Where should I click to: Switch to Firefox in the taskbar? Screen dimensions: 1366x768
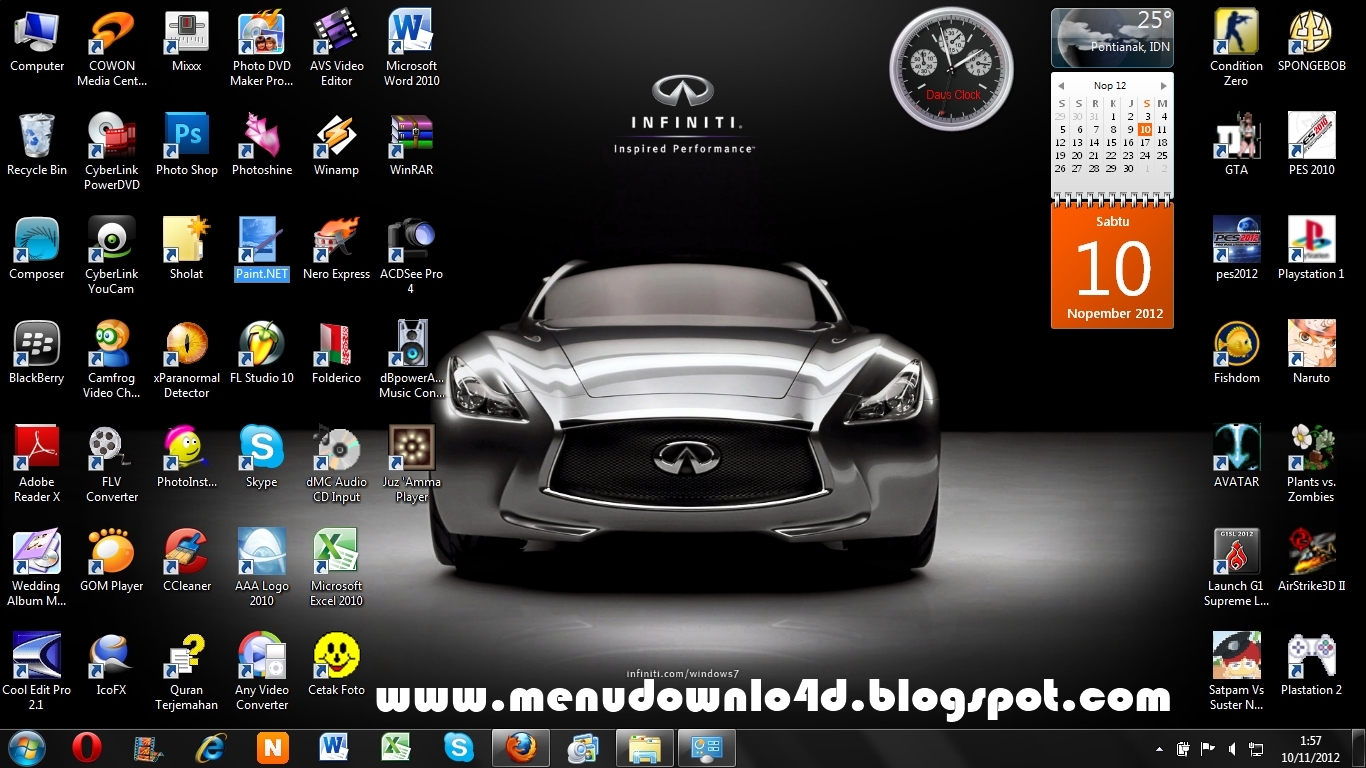[x=521, y=747]
